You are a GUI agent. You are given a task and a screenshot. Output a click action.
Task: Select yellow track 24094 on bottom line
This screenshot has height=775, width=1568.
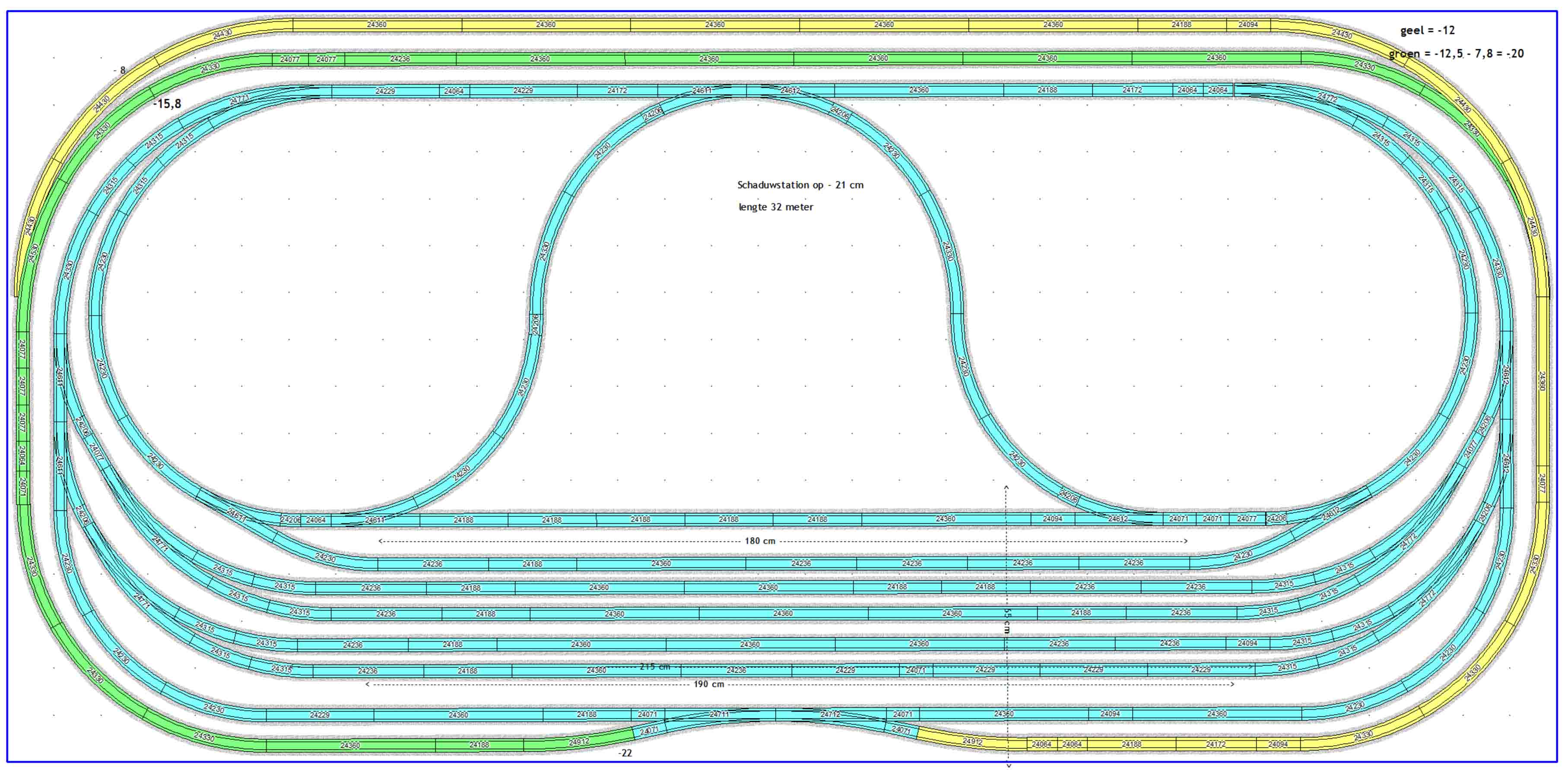(1278, 745)
